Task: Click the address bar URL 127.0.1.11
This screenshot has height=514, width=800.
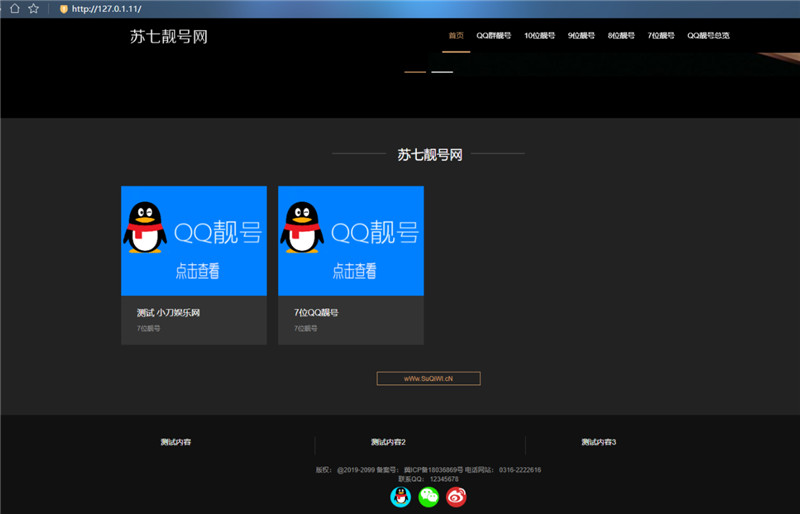Action: [x=107, y=9]
